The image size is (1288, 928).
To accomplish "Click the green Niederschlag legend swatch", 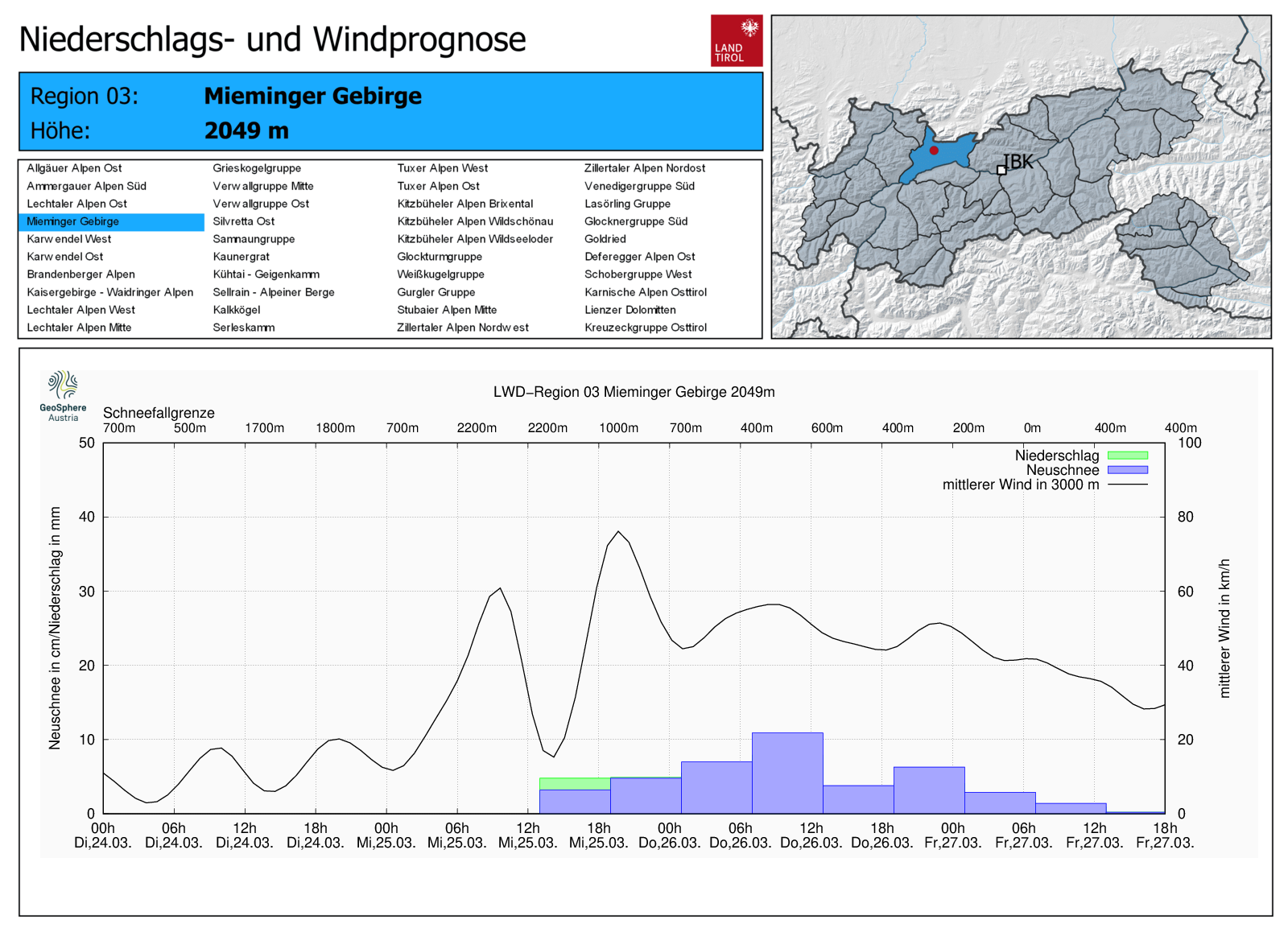I will 1128,456.
